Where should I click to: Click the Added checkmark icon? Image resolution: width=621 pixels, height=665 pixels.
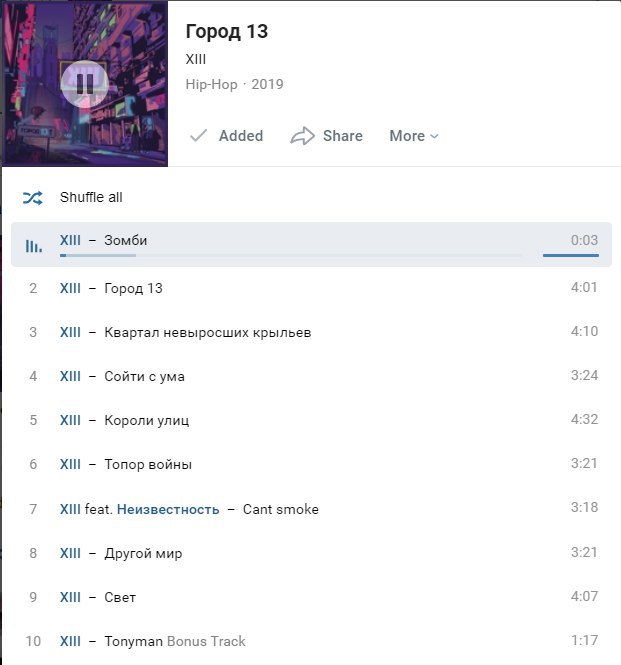pyautogui.click(x=198, y=136)
